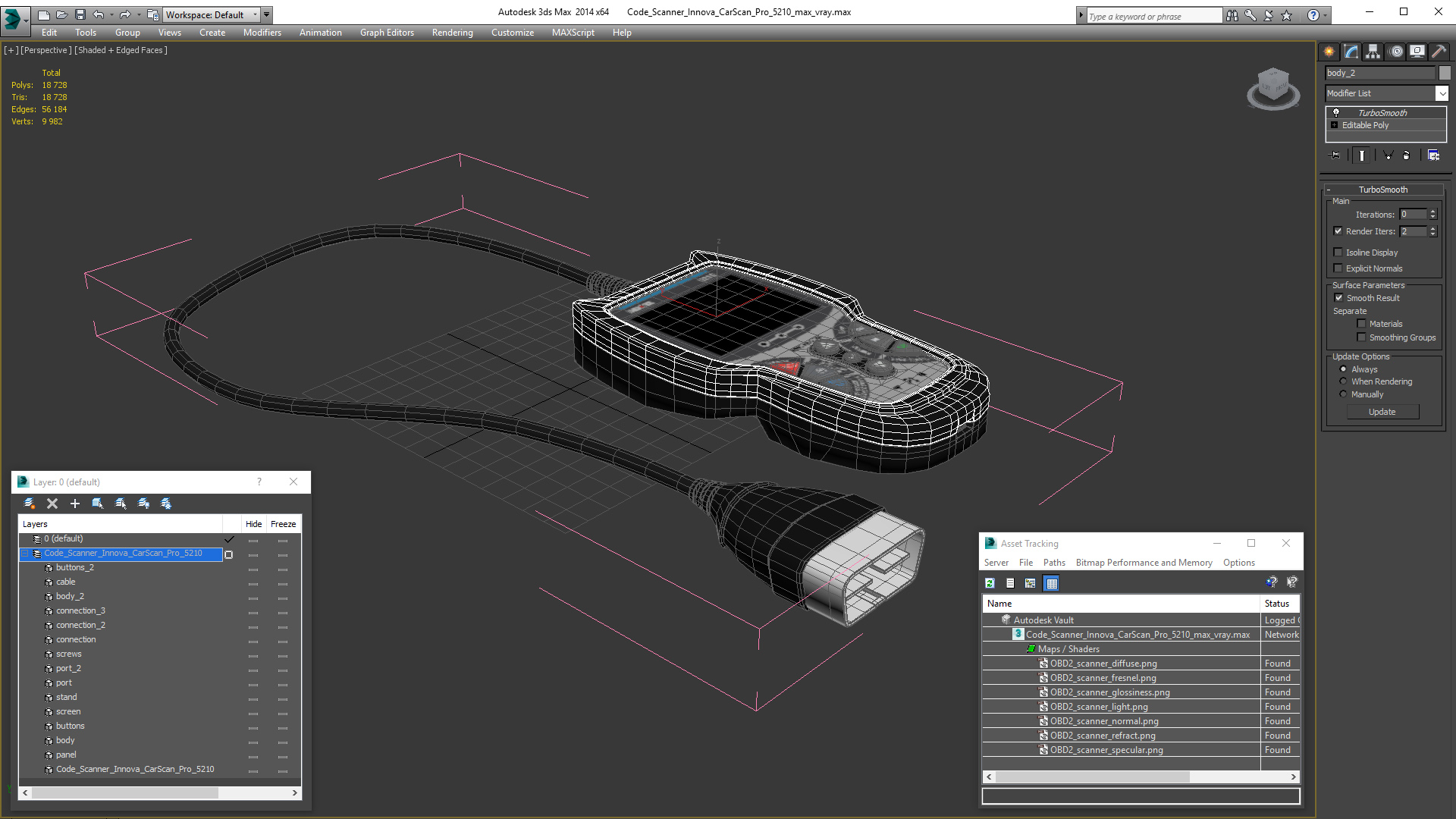Click Make Unique icon under modifier stack

[1388, 155]
